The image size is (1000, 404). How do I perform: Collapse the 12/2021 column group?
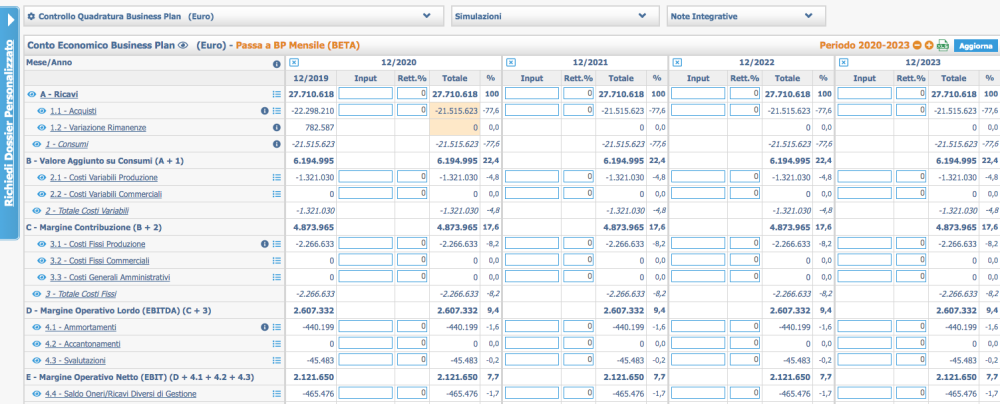(510, 63)
